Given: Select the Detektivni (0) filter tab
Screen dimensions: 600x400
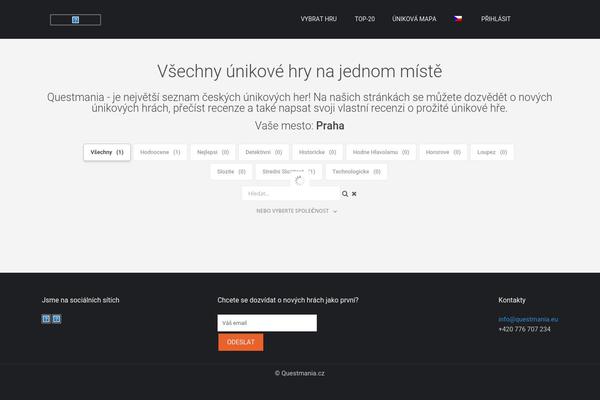Looking at the screenshot, I should tap(264, 152).
